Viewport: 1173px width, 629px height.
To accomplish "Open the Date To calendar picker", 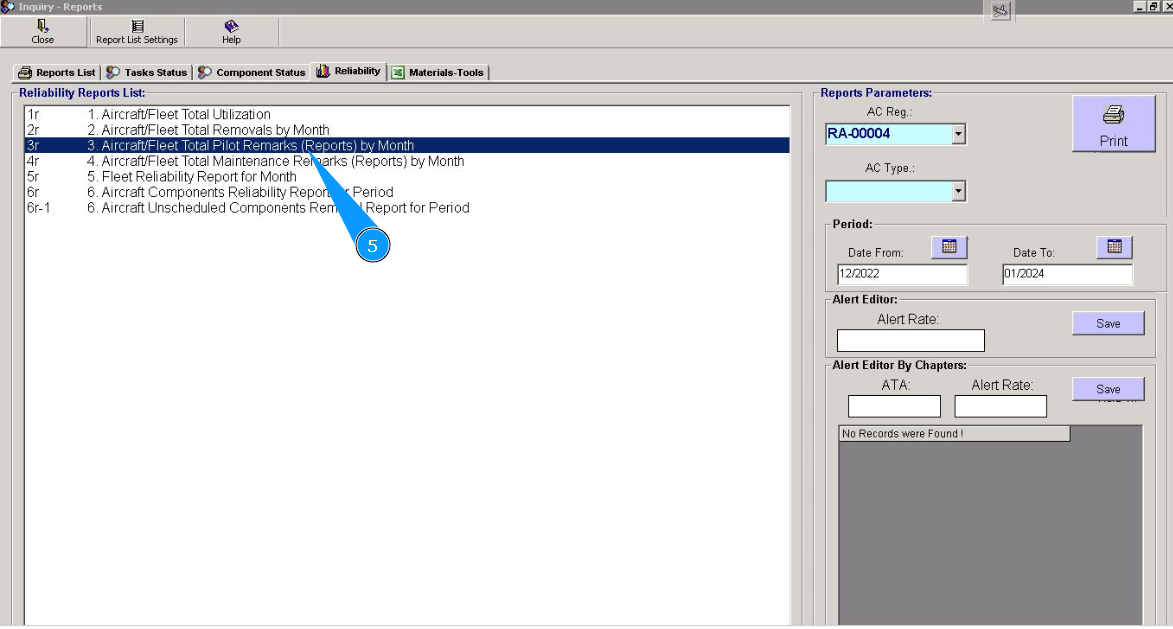I will (1115, 247).
